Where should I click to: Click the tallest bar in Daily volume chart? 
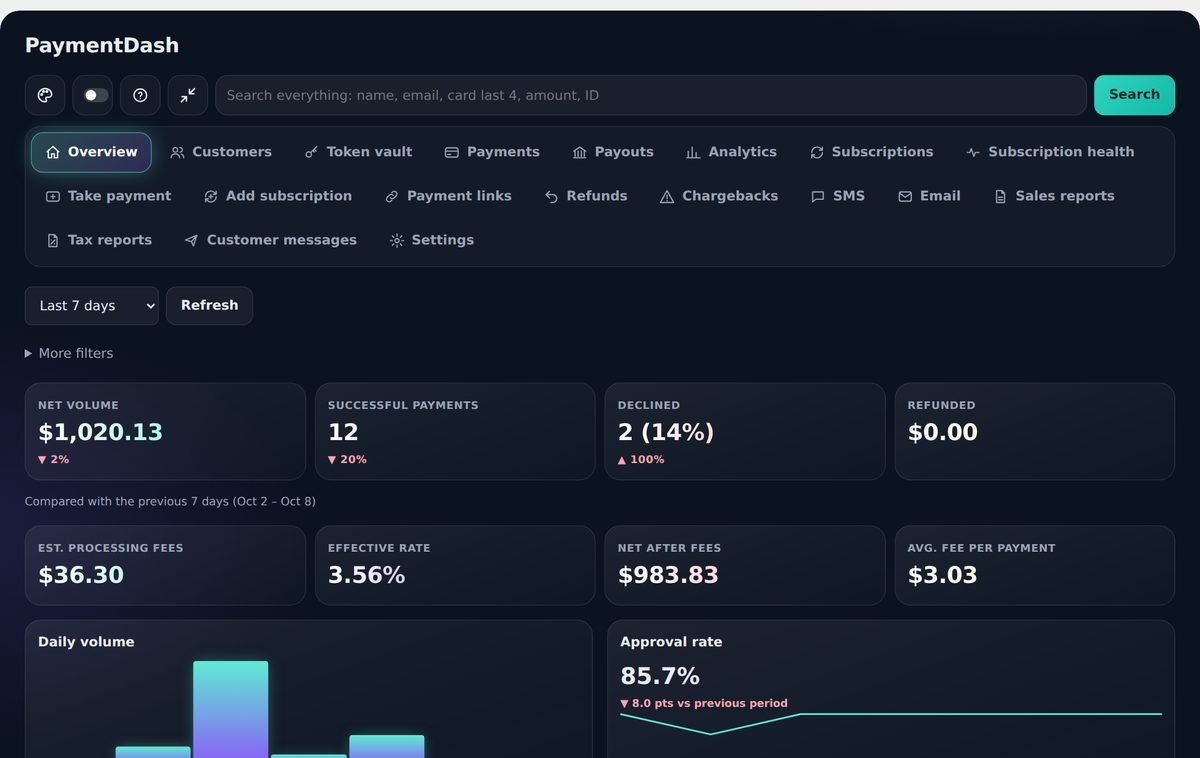(231, 709)
